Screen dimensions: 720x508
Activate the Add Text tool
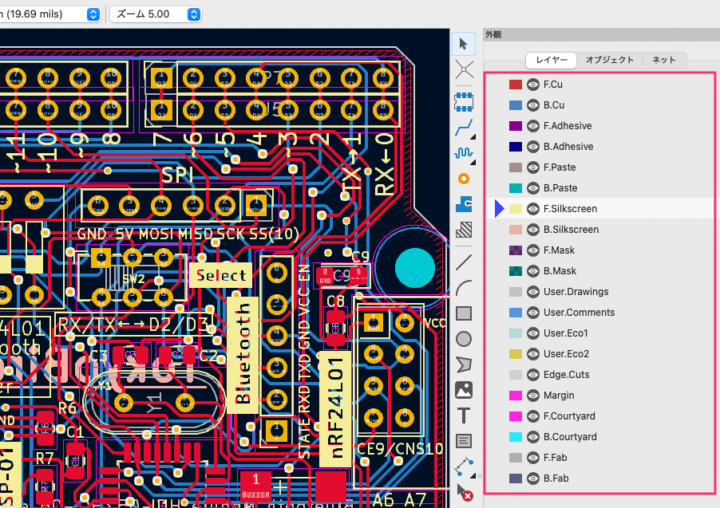coord(464,415)
